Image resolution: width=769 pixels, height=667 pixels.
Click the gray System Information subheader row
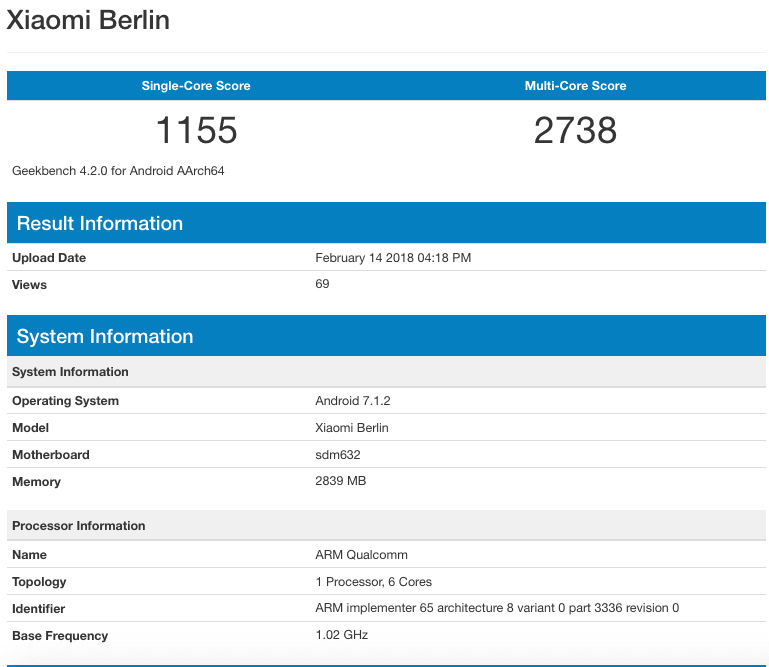point(386,372)
